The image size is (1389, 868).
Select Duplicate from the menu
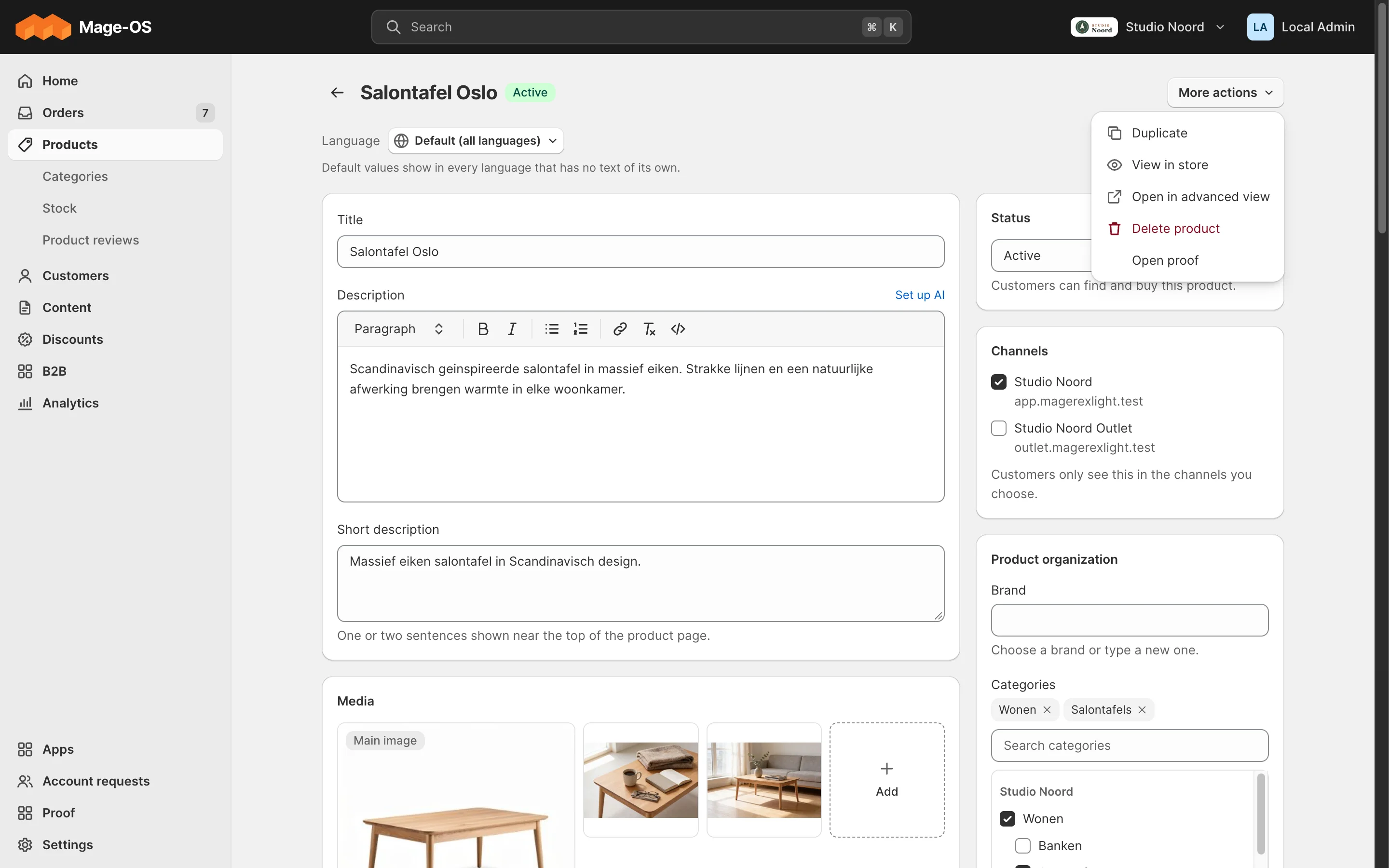1187,133
